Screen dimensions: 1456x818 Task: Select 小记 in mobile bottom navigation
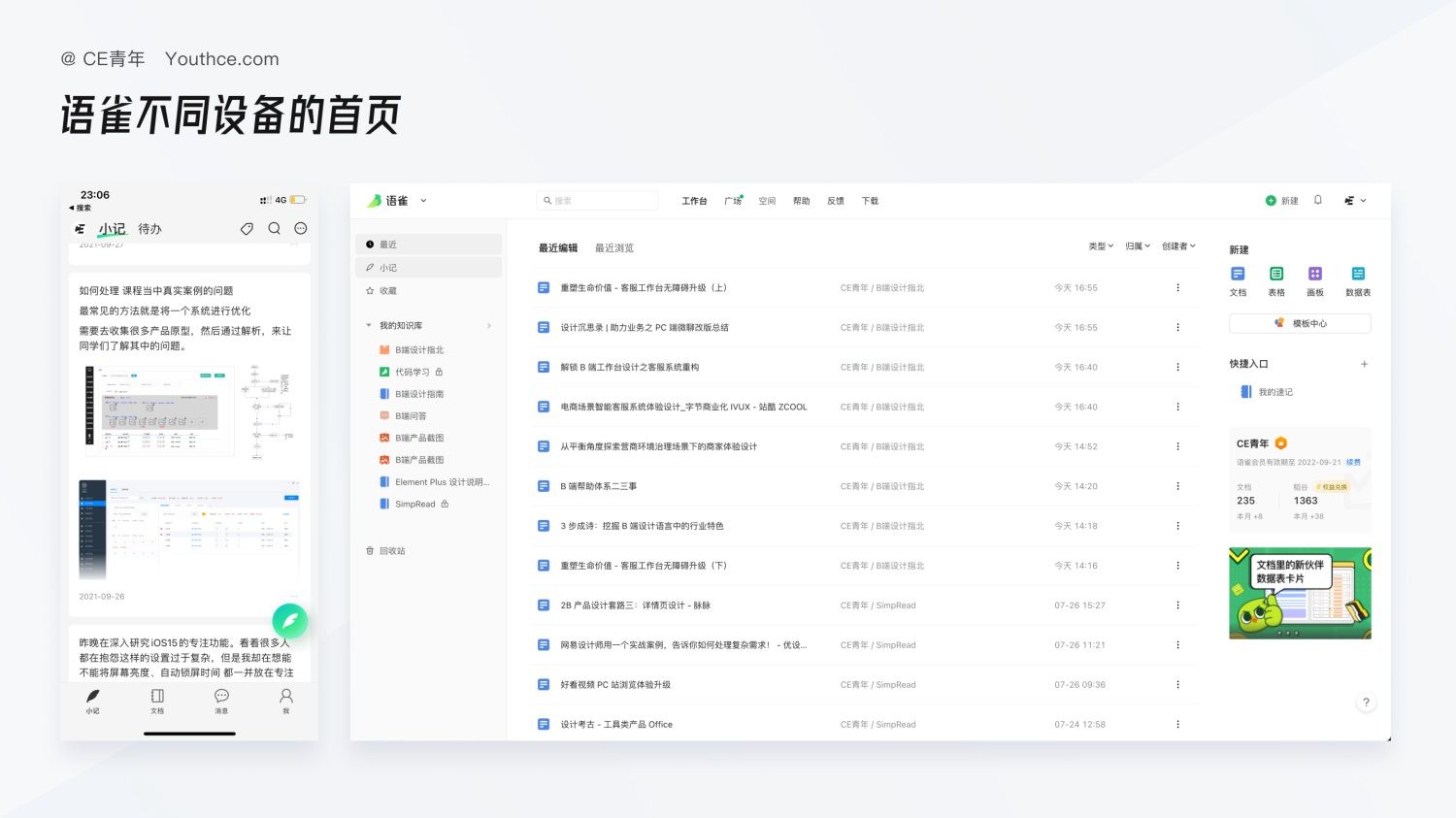tap(92, 702)
